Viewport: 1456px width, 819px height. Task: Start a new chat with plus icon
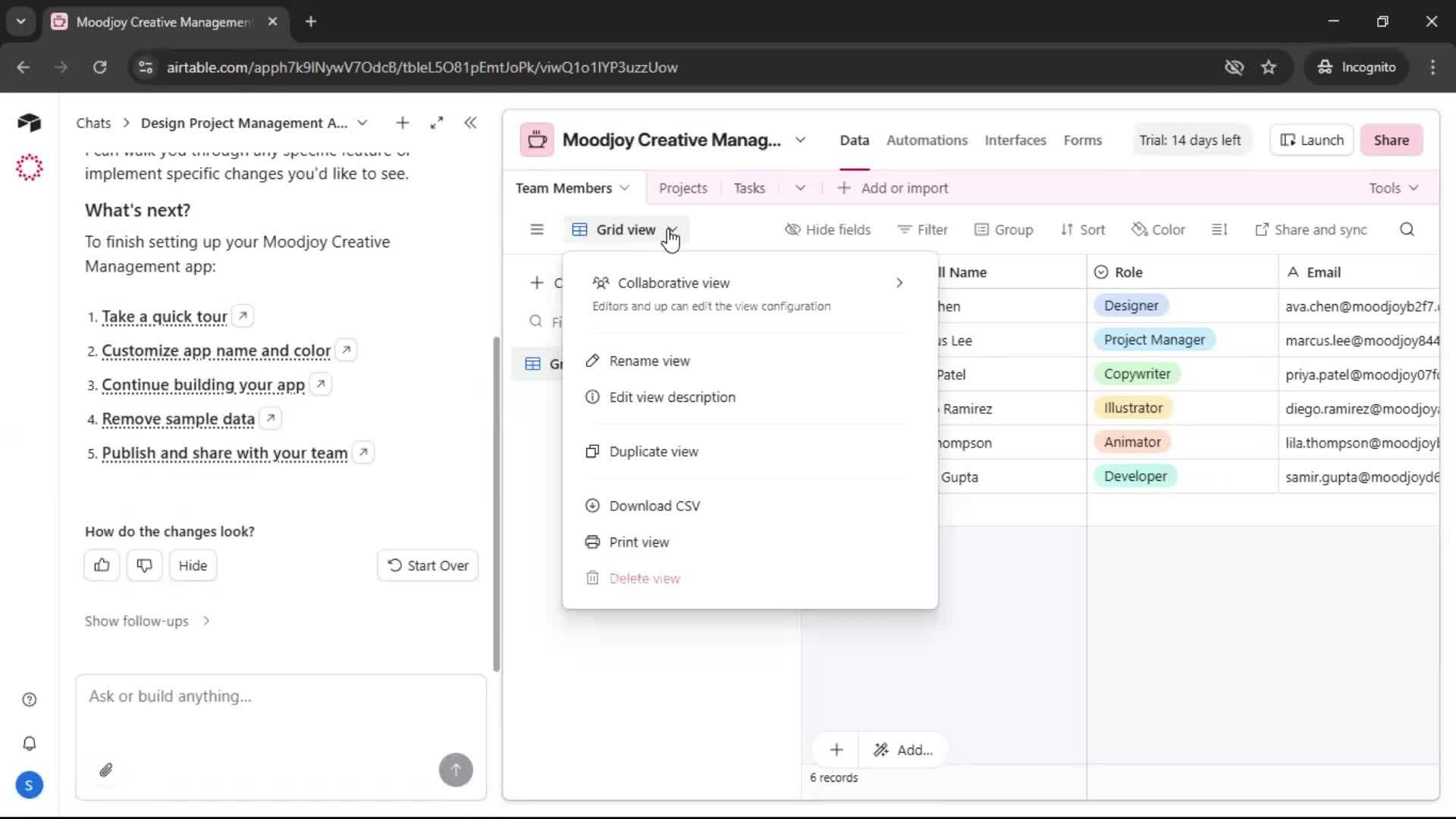coord(403,123)
